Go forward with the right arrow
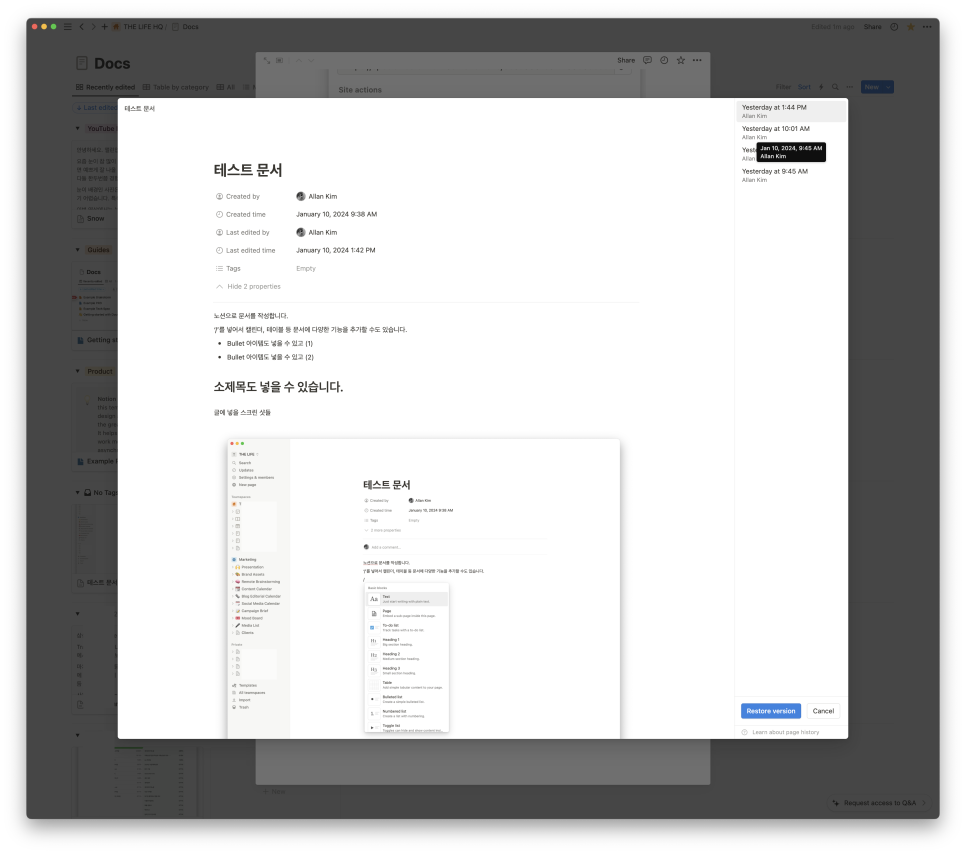This screenshot has width=966, height=854. click(93, 26)
